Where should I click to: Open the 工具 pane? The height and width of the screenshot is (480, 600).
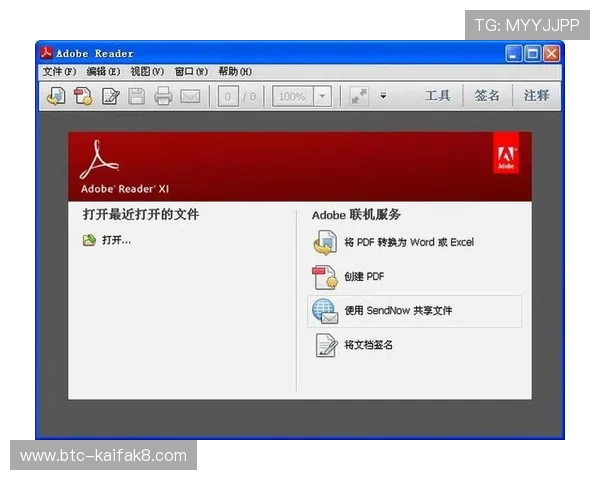[437, 96]
